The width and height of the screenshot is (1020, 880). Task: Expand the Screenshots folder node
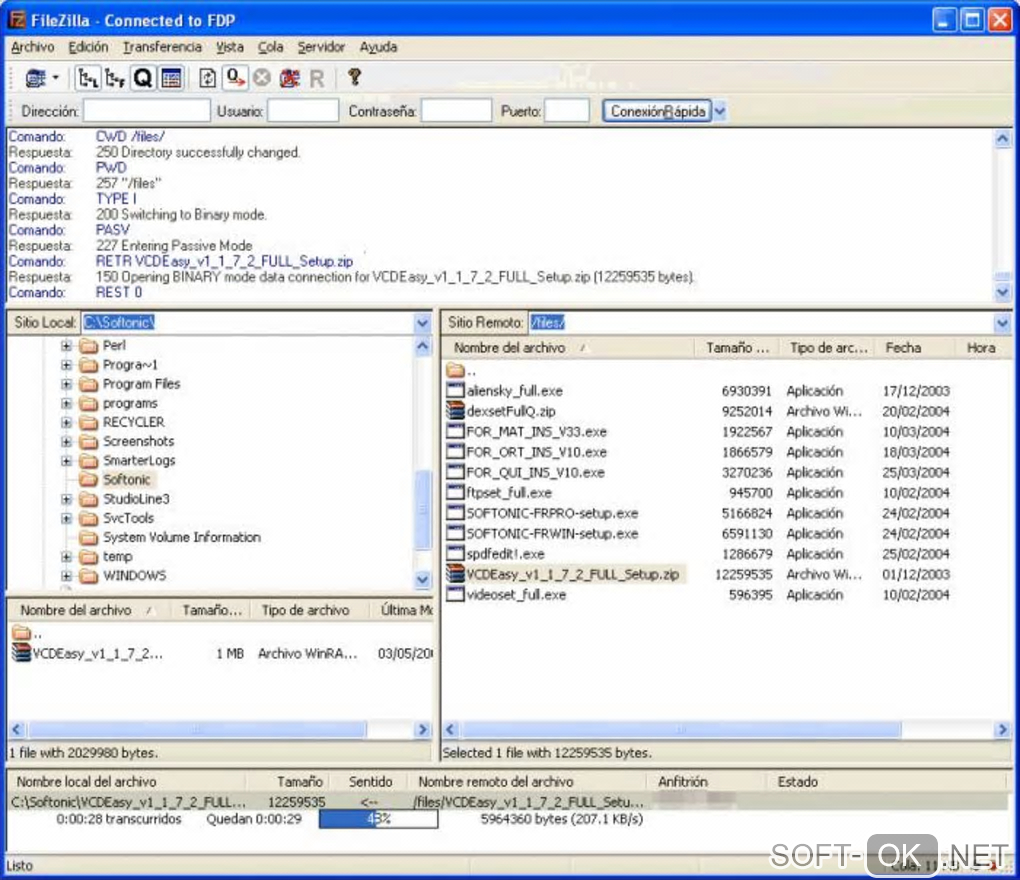coord(66,442)
